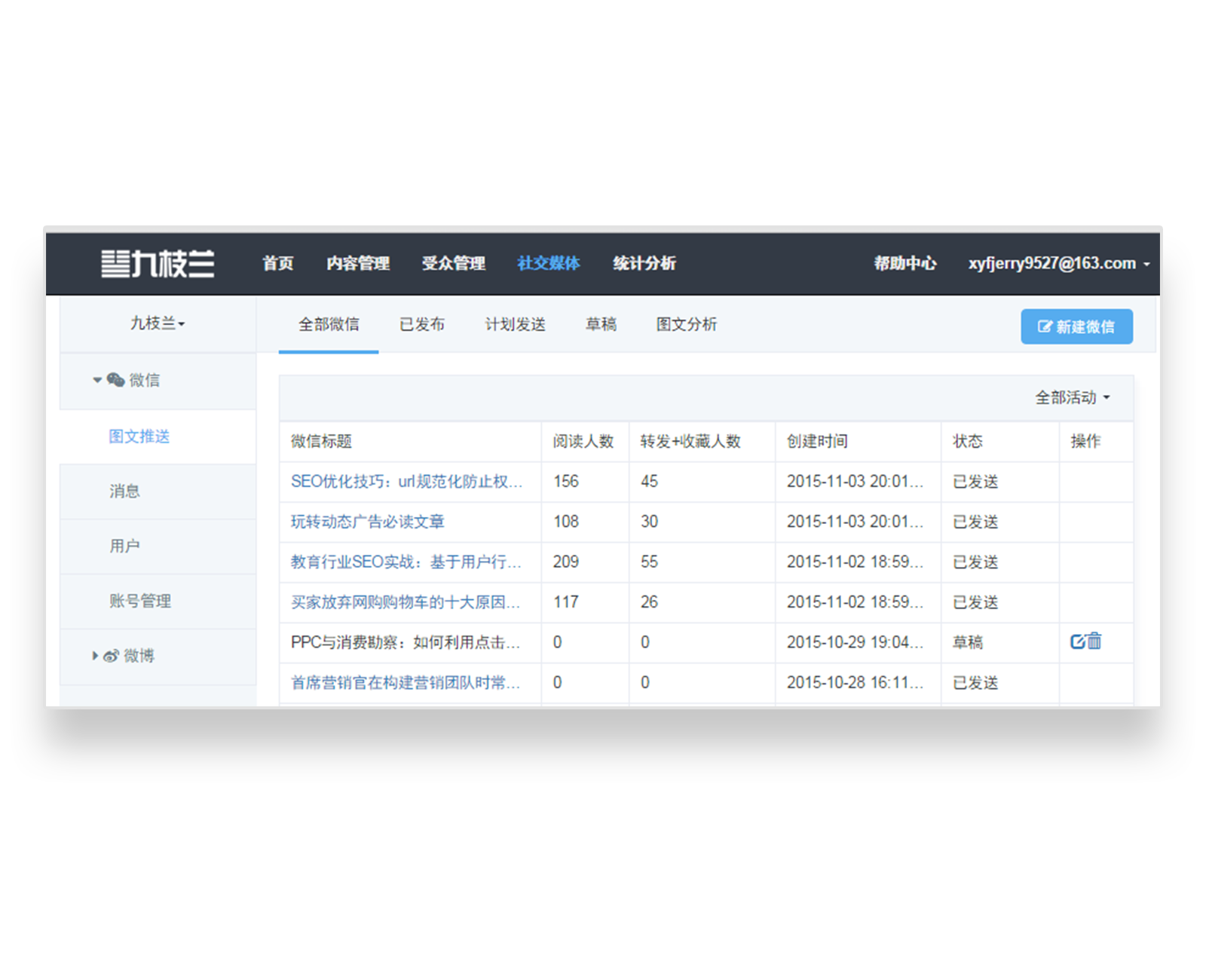Click the read count 117
This screenshot has height=980, width=1206.
pyautogui.click(x=566, y=602)
